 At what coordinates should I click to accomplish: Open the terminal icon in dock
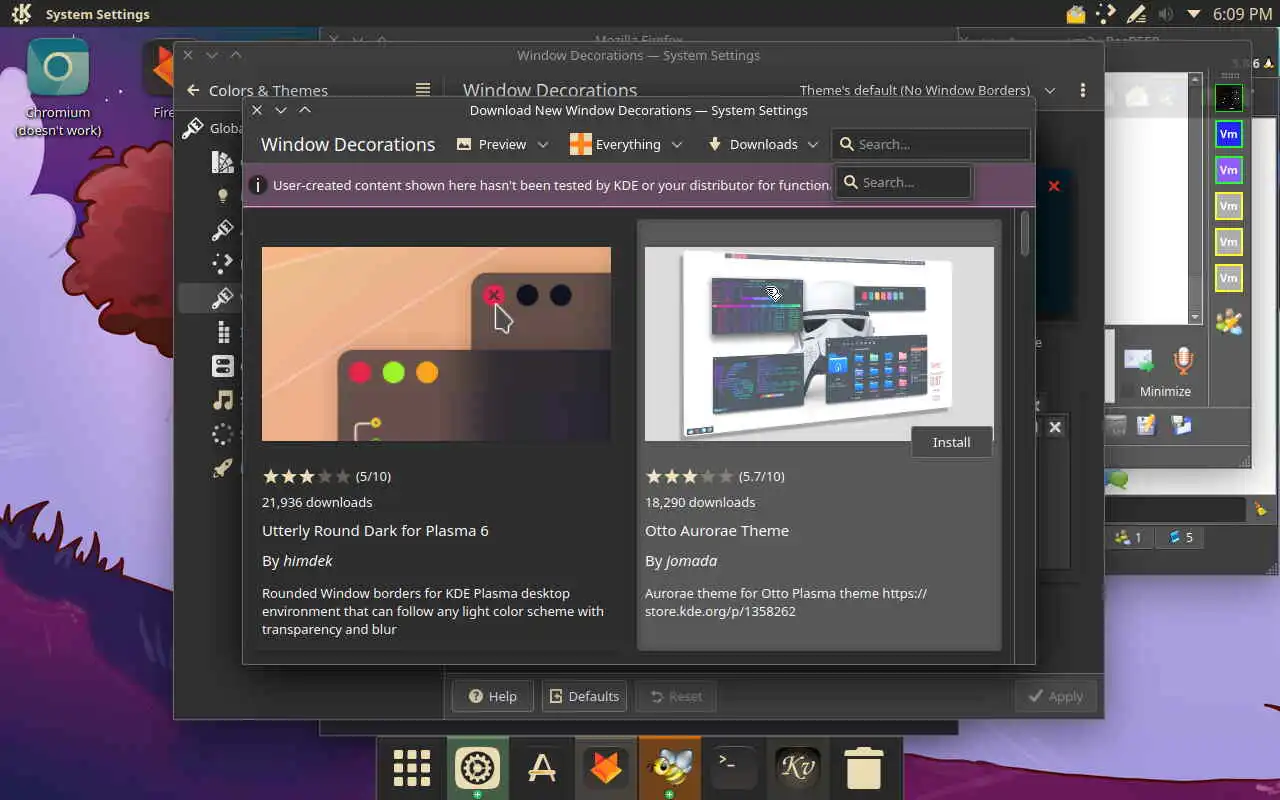(x=734, y=768)
